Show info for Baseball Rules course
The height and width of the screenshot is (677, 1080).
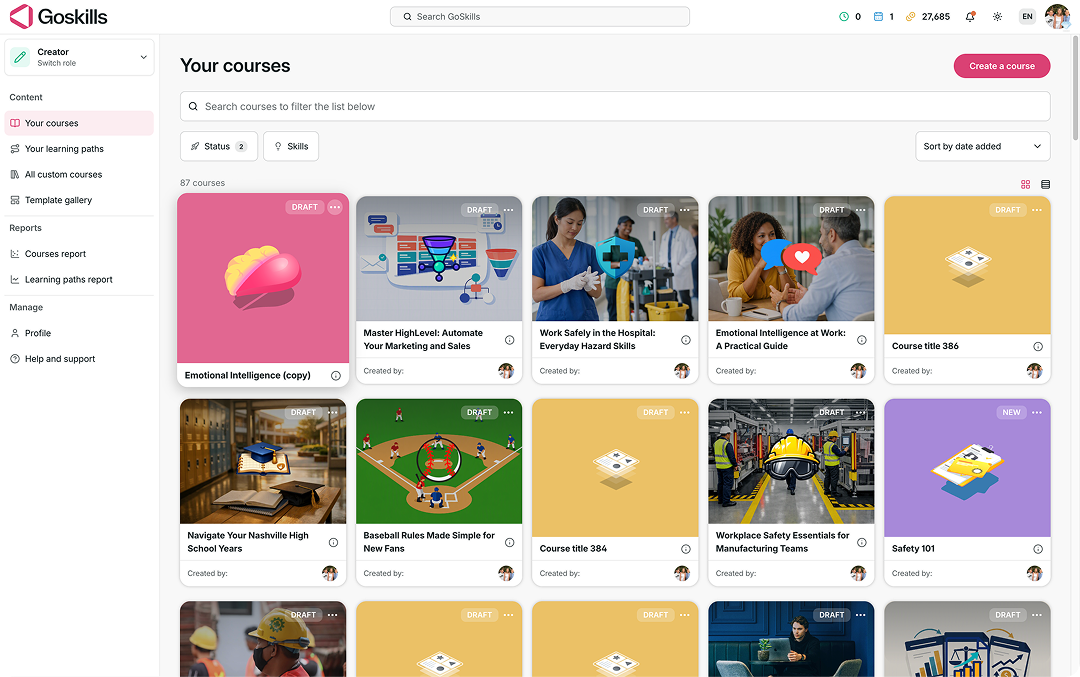[x=510, y=542]
